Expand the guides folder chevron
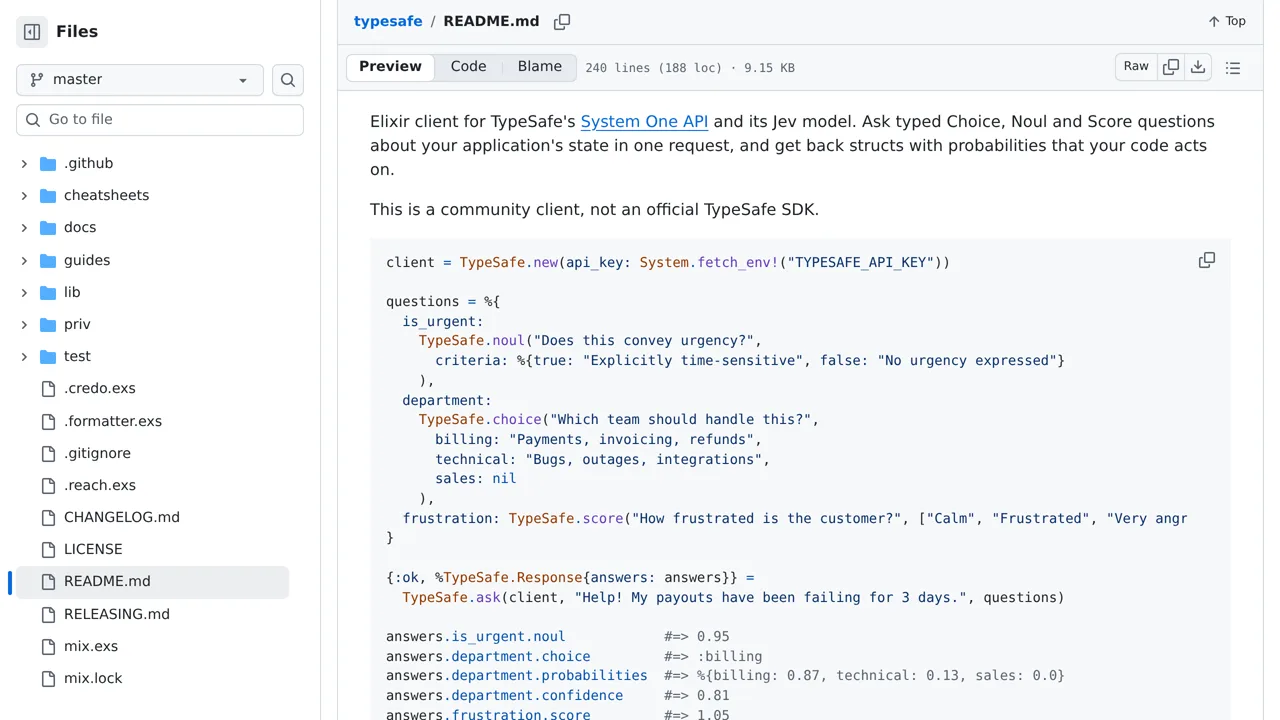The image size is (1280, 720). (x=24, y=260)
